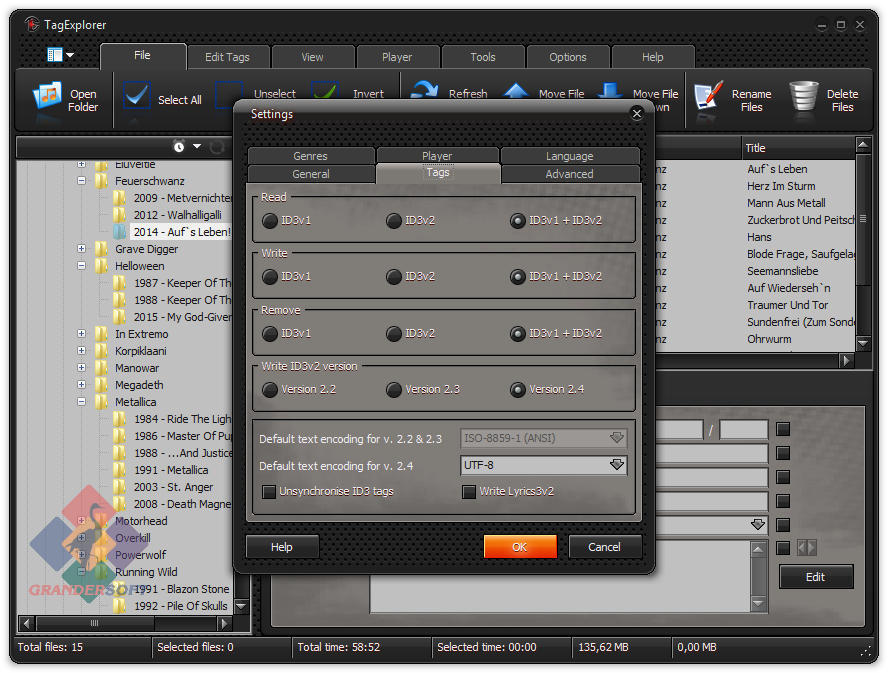Open the application menu icon at top-left
This screenshot has width=888, height=673.
(56, 55)
